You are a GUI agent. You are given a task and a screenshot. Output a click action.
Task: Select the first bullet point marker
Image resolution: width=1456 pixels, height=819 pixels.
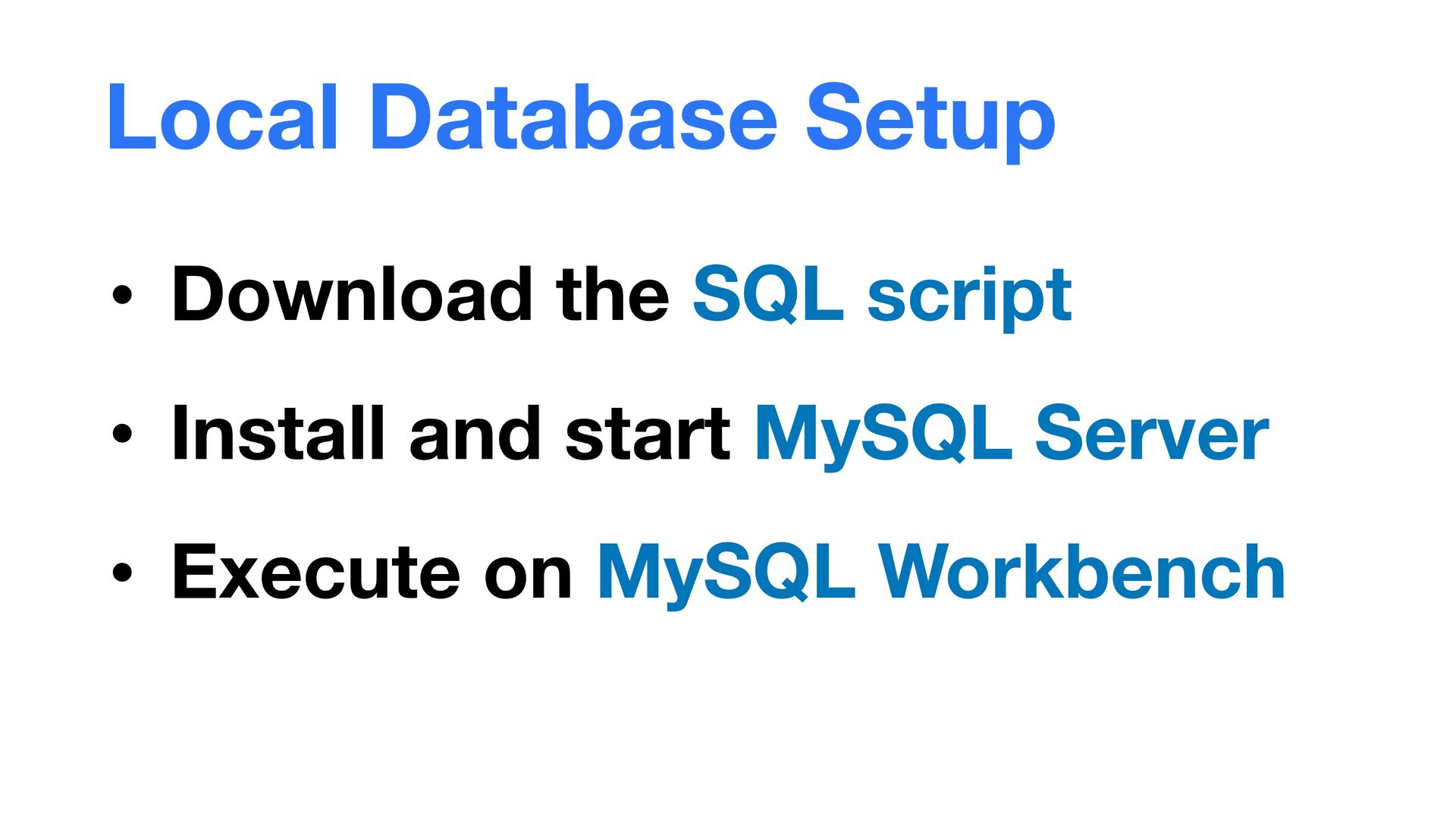pyautogui.click(x=122, y=296)
